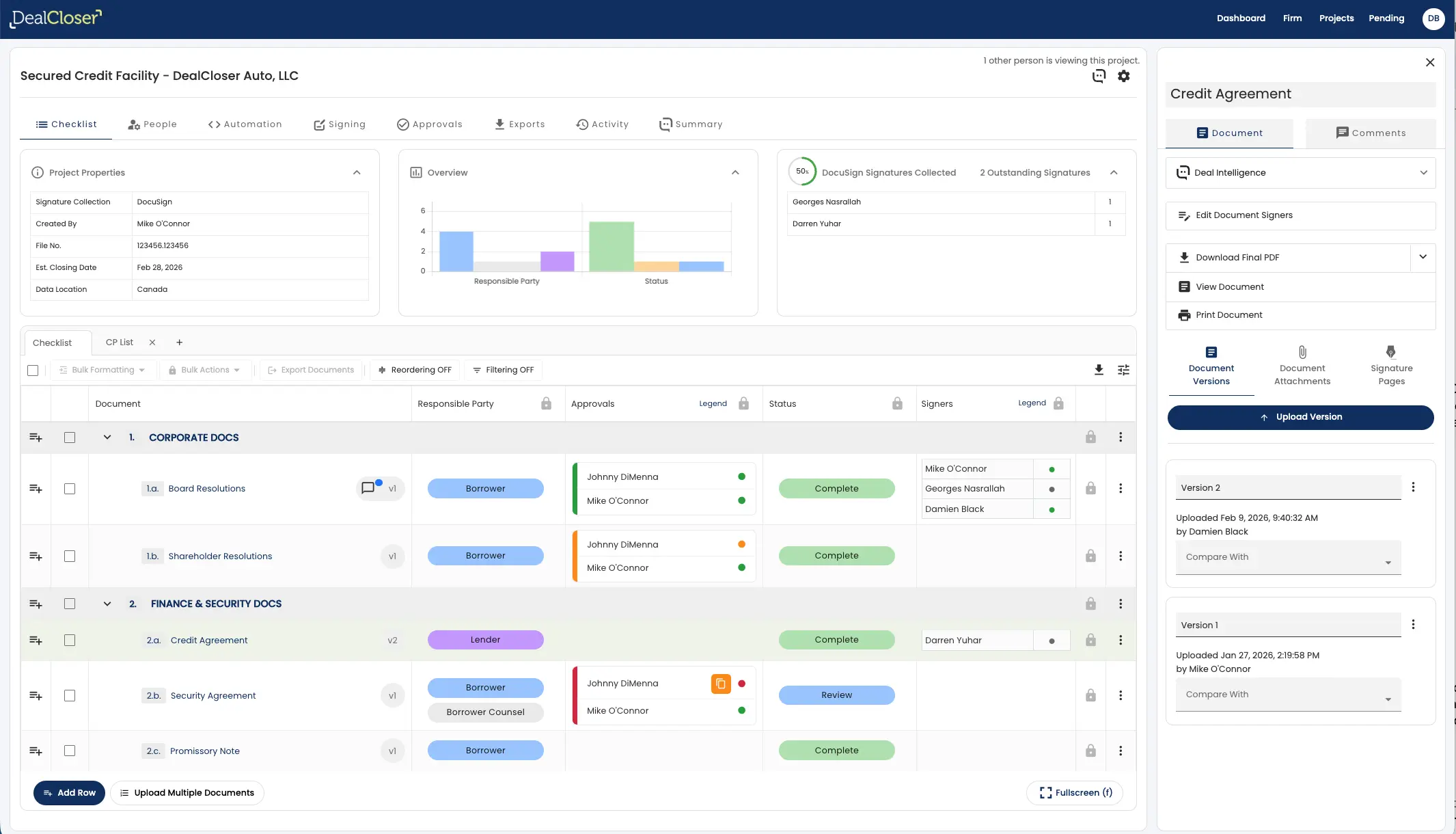The image size is (1456, 834).
Task: Click the Upload Version button
Action: point(1300,417)
